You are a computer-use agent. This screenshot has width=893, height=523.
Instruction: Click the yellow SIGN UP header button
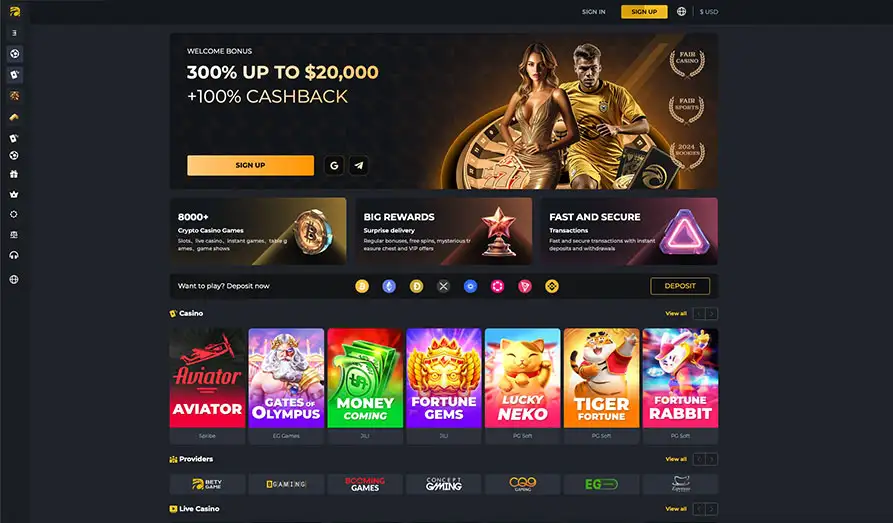coord(644,11)
